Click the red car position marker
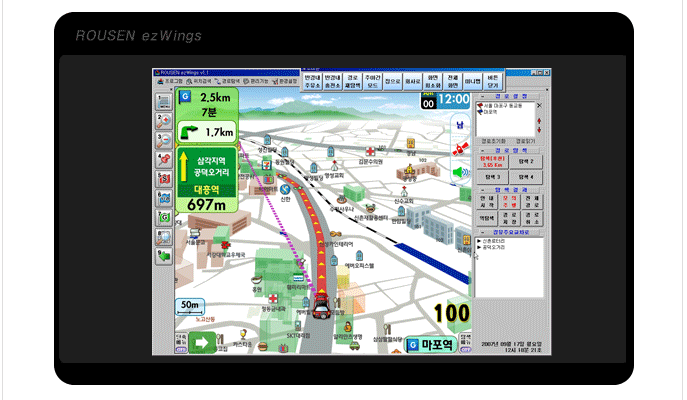This screenshot has height=400, width=687. coord(322,306)
